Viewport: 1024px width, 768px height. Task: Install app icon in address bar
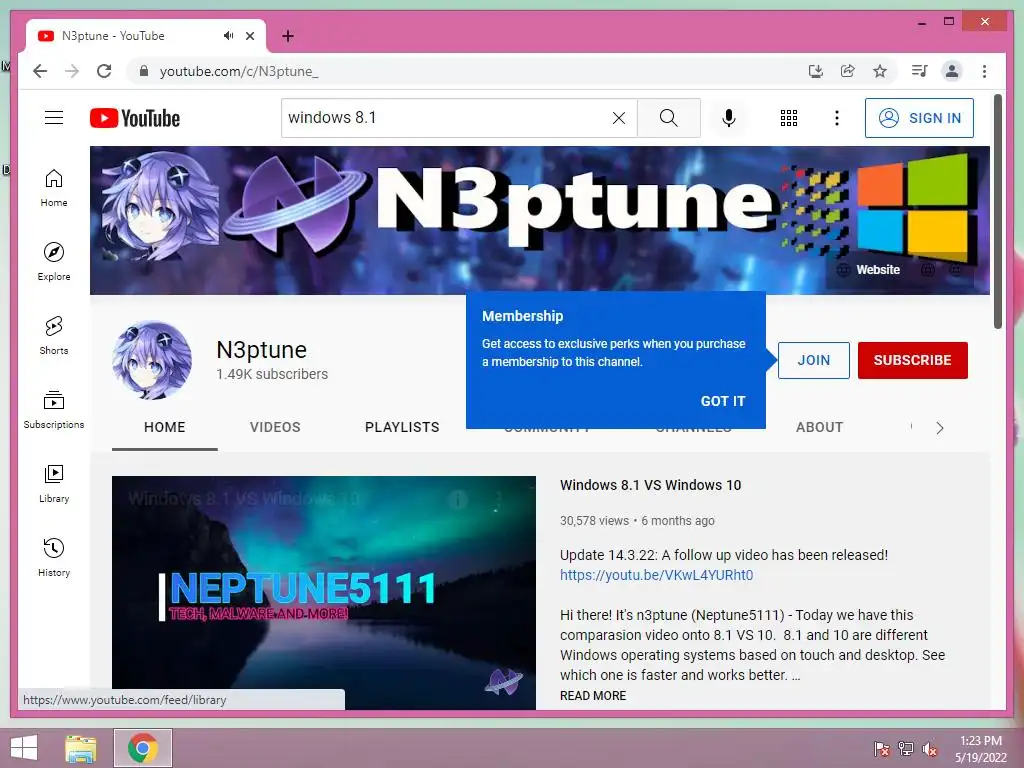[x=816, y=71]
